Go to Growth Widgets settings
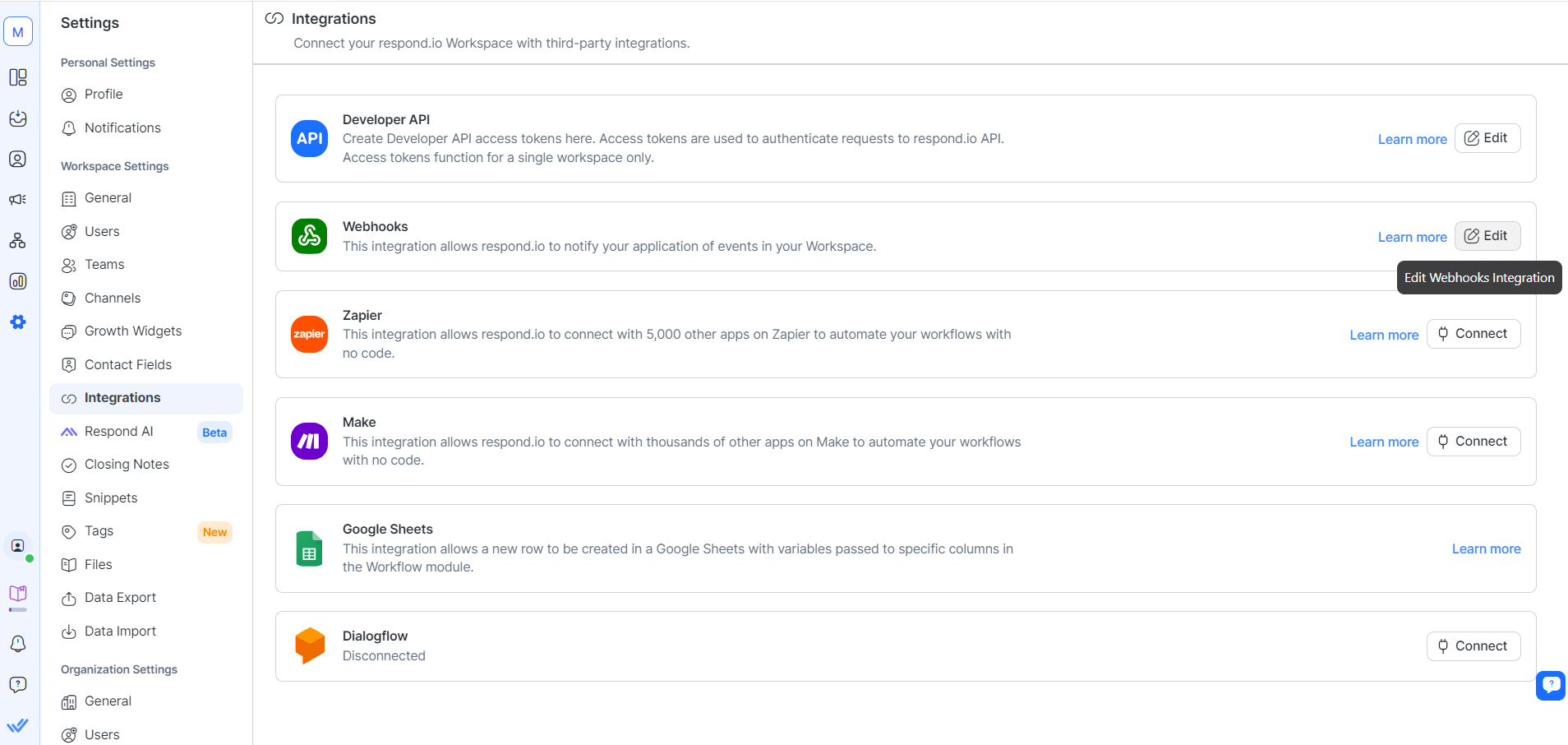Viewport: 1568px width, 745px height. pyautogui.click(x=133, y=331)
